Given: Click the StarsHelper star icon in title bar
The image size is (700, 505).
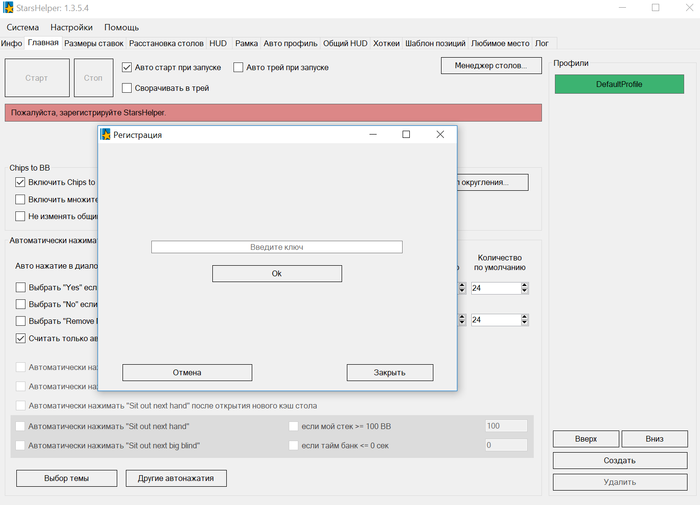Looking at the screenshot, I should click(8, 8).
